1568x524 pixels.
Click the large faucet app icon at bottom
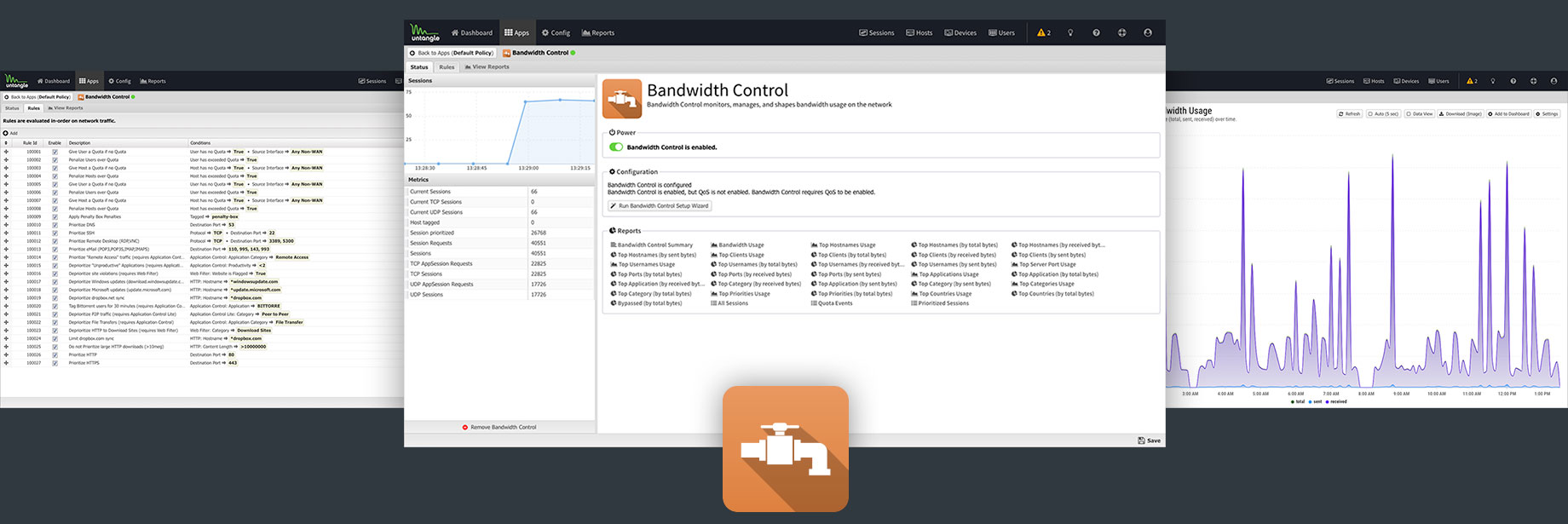[x=786, y=449]
